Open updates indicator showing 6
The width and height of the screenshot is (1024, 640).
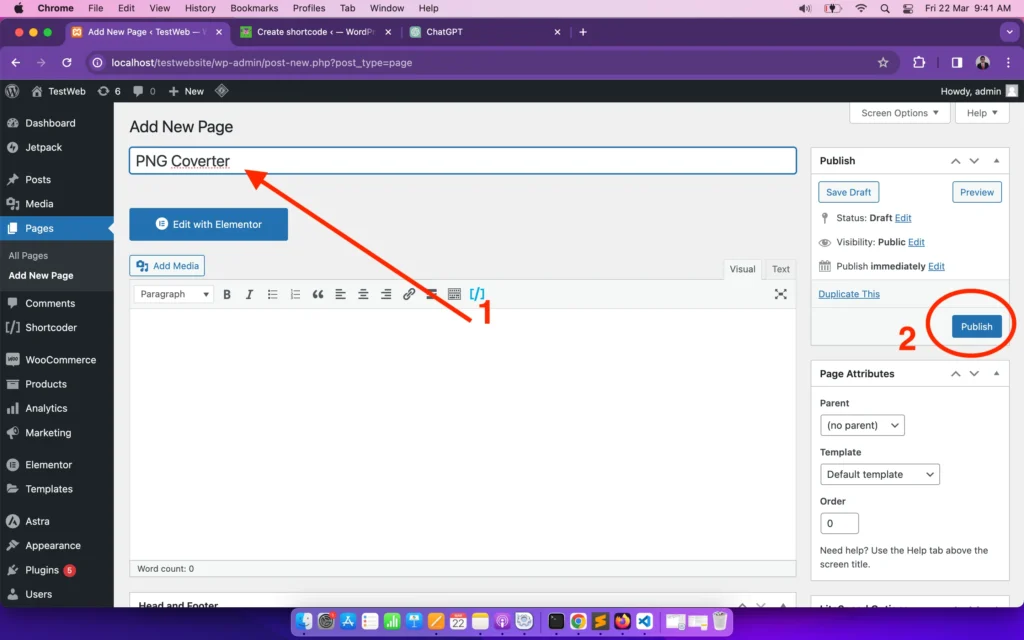click(x=109, y=91)
